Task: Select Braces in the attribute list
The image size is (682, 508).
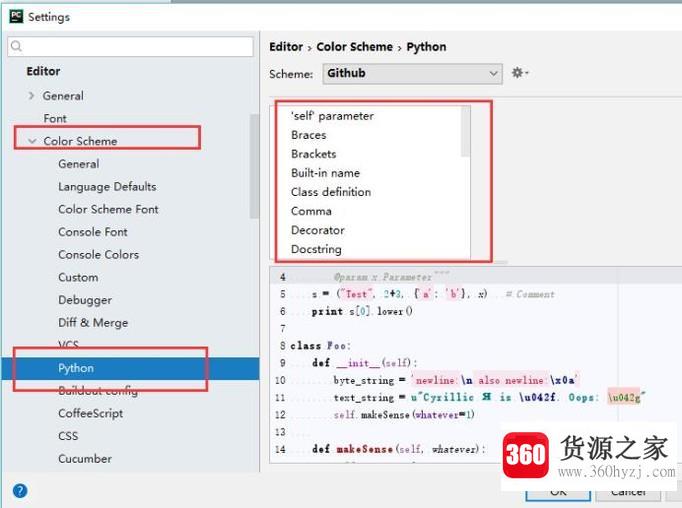Action: 308,135
